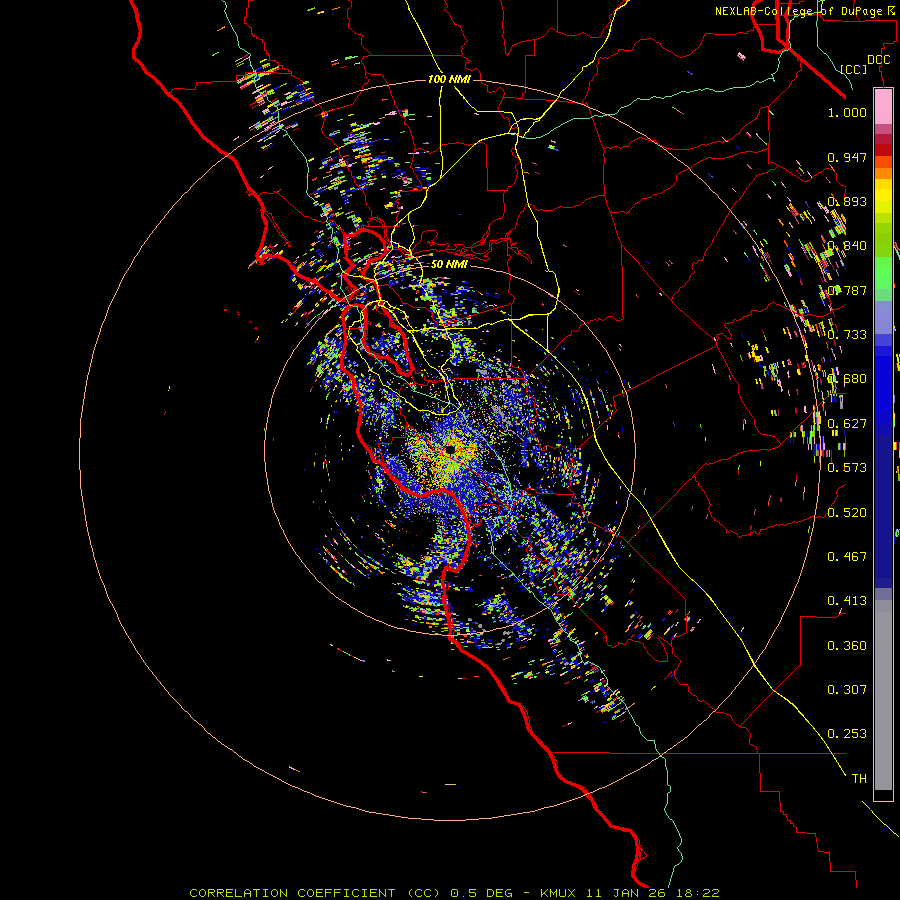Pick the yellow segment of the color bar
The image size is (900, 900).
point(883,196)
